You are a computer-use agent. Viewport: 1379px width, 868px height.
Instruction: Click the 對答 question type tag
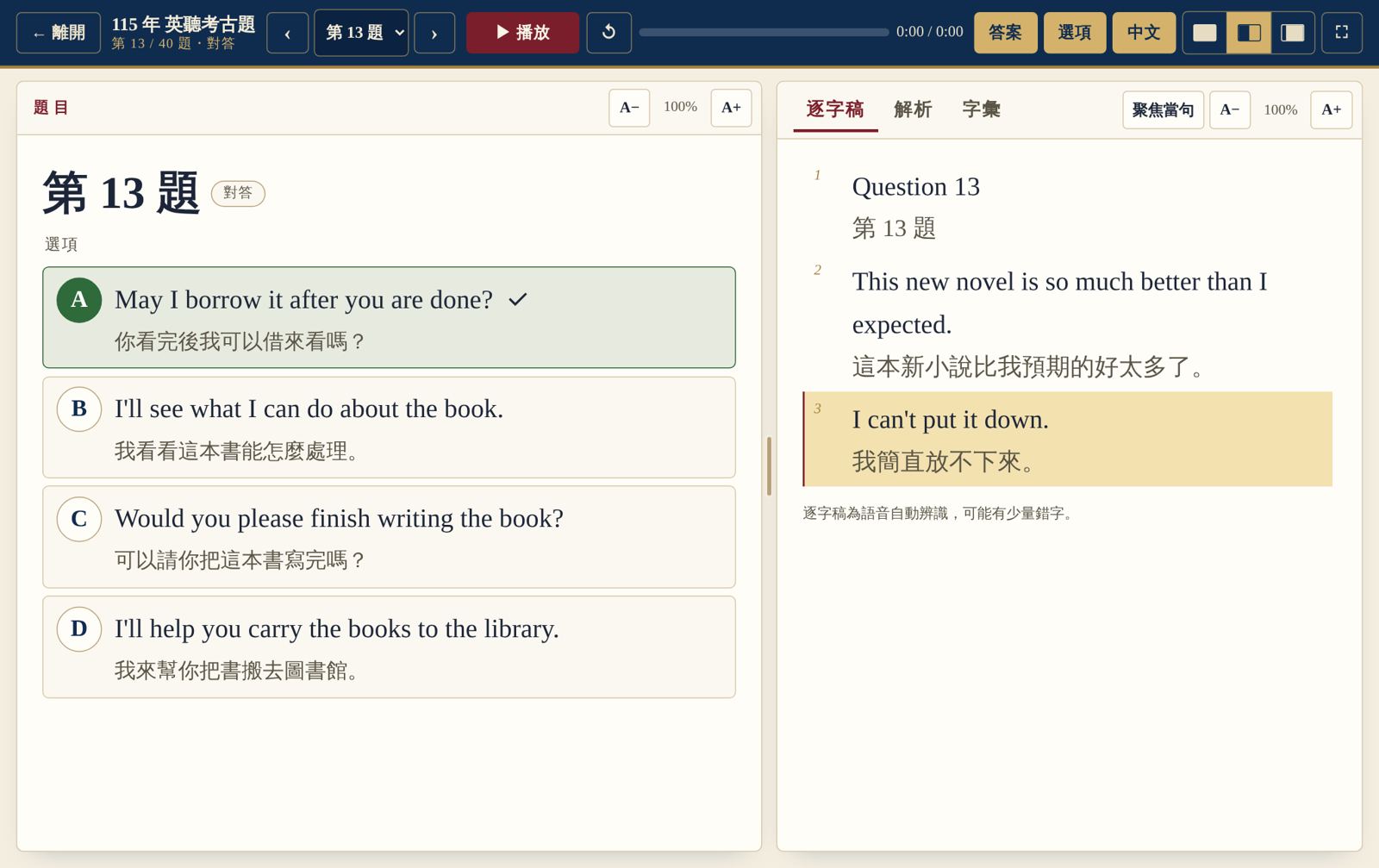238,193
